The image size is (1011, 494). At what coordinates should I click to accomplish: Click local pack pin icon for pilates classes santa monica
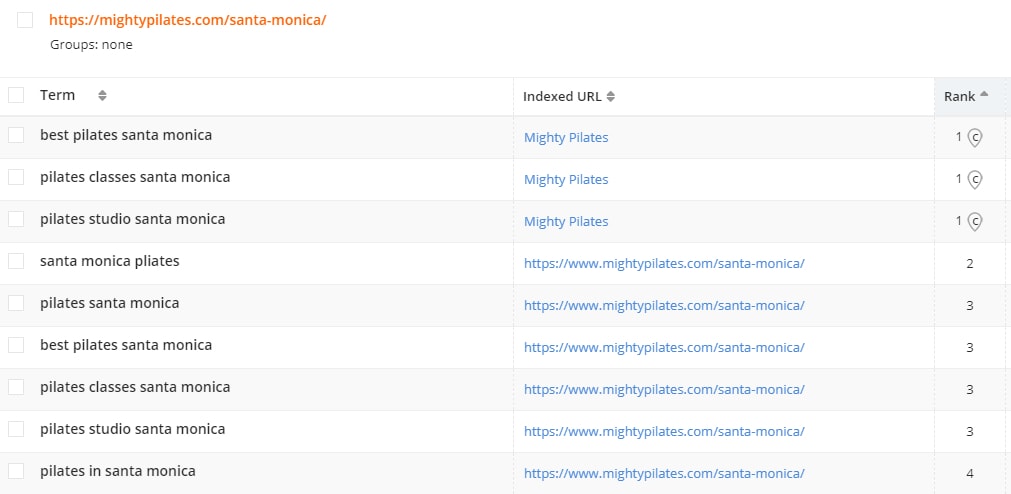(x=975, y=179)
